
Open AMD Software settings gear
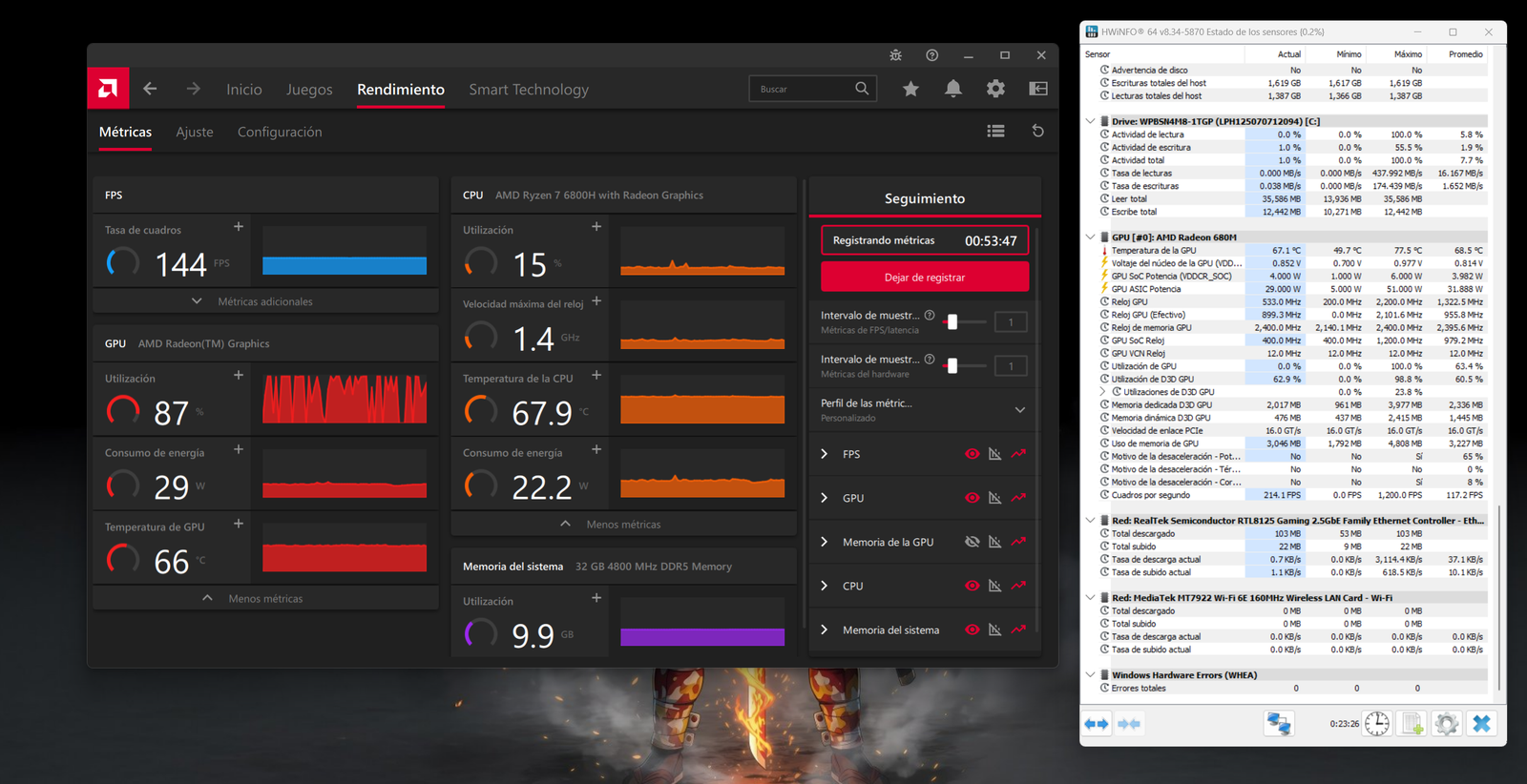(995, 89)
